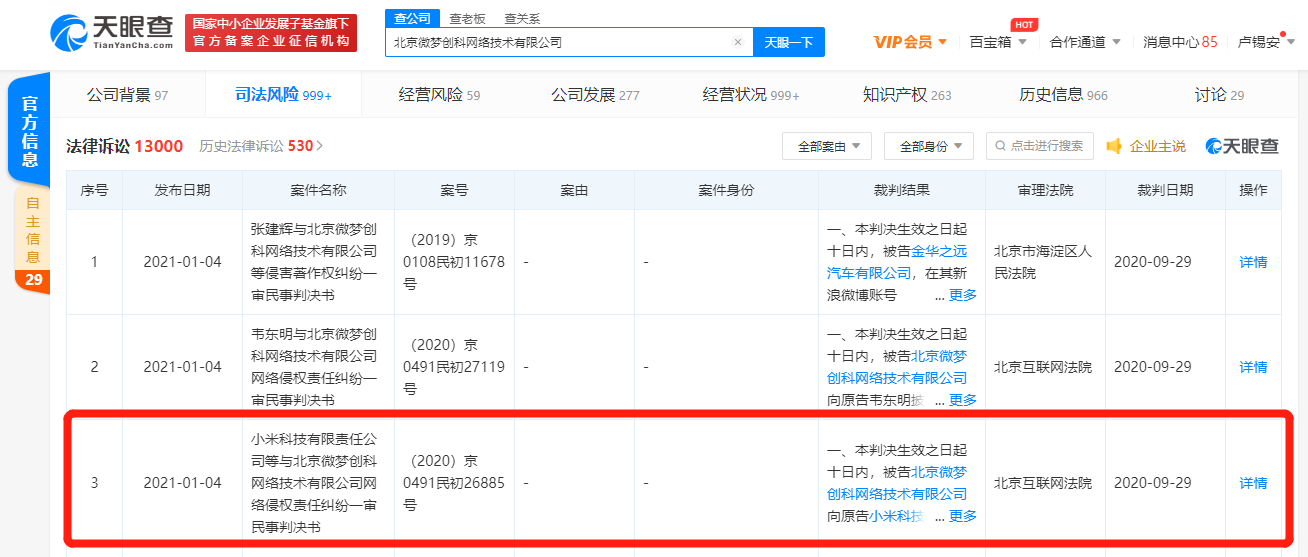Switch to 查关系 search tab

pyautogui.click(x=522, y=18)
